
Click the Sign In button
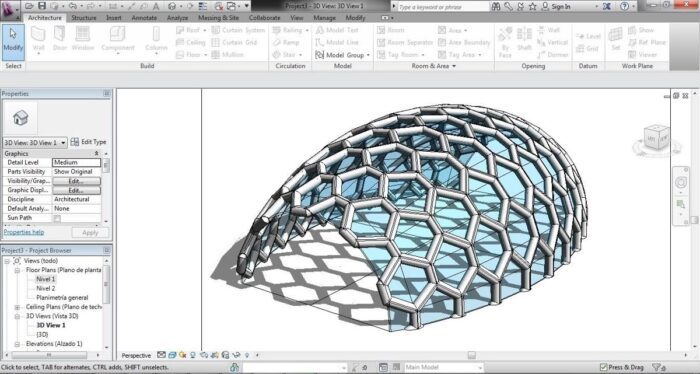click(x=556, y=6)
